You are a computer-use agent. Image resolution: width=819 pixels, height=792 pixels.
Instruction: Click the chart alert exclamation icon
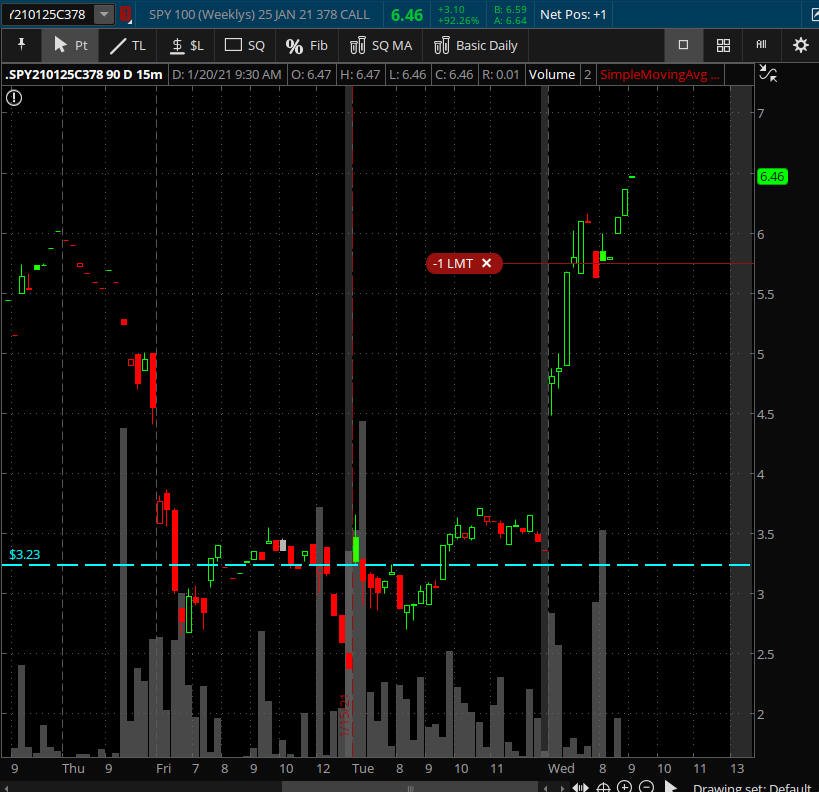click(x=14, y=98)
